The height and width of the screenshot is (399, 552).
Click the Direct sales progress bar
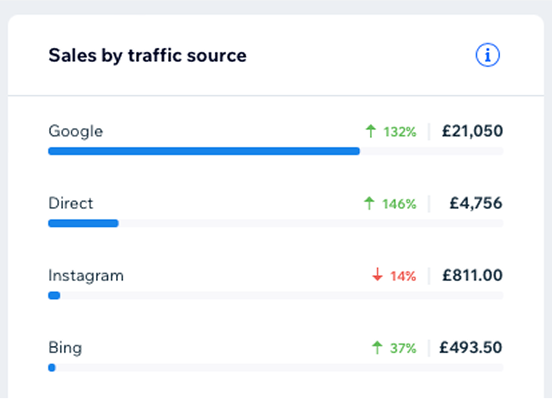[x=276, y=223]
